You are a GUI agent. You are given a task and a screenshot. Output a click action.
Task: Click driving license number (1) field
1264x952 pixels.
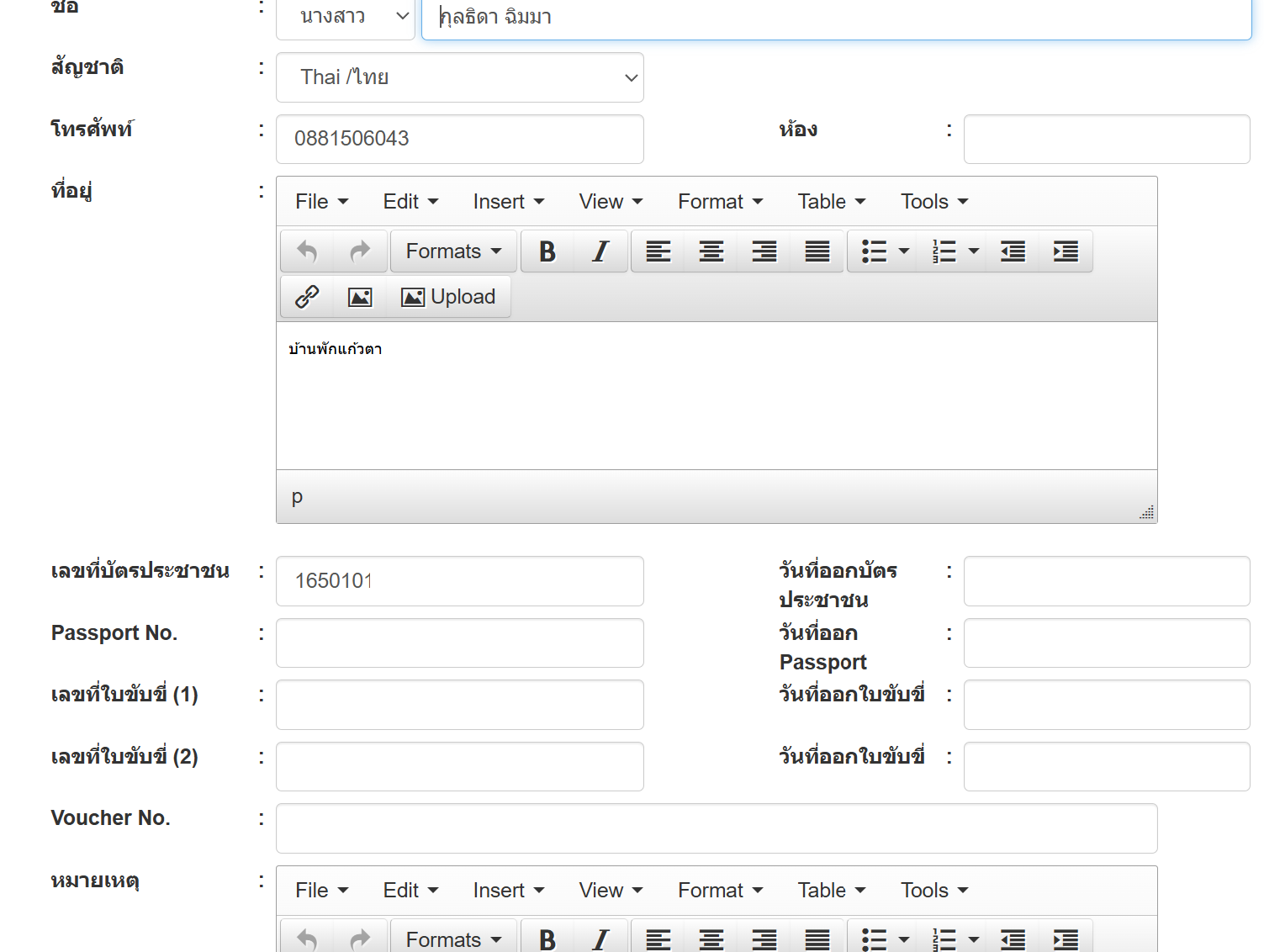point(460,705)
